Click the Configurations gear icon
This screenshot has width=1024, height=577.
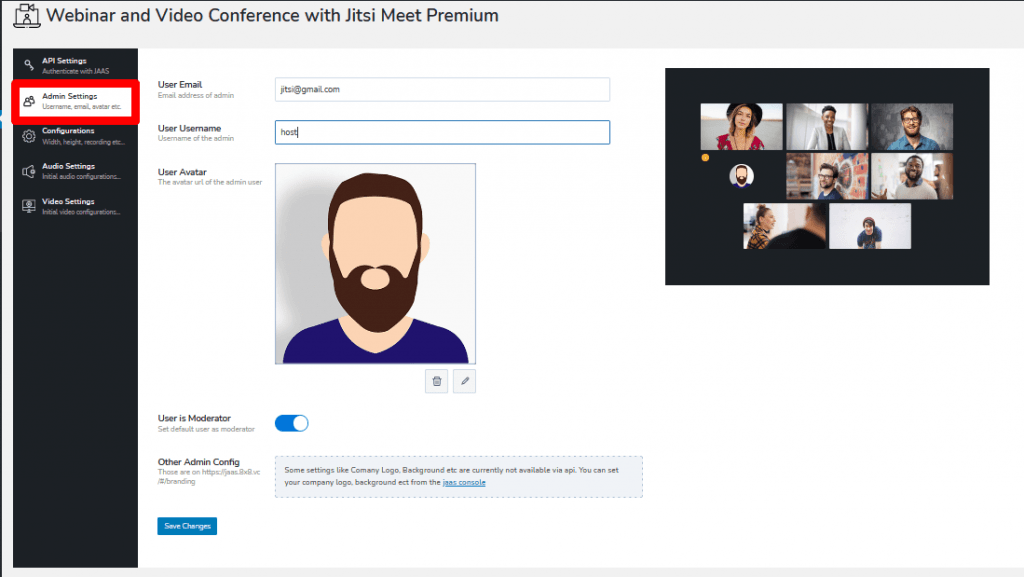tap(29, 136)
